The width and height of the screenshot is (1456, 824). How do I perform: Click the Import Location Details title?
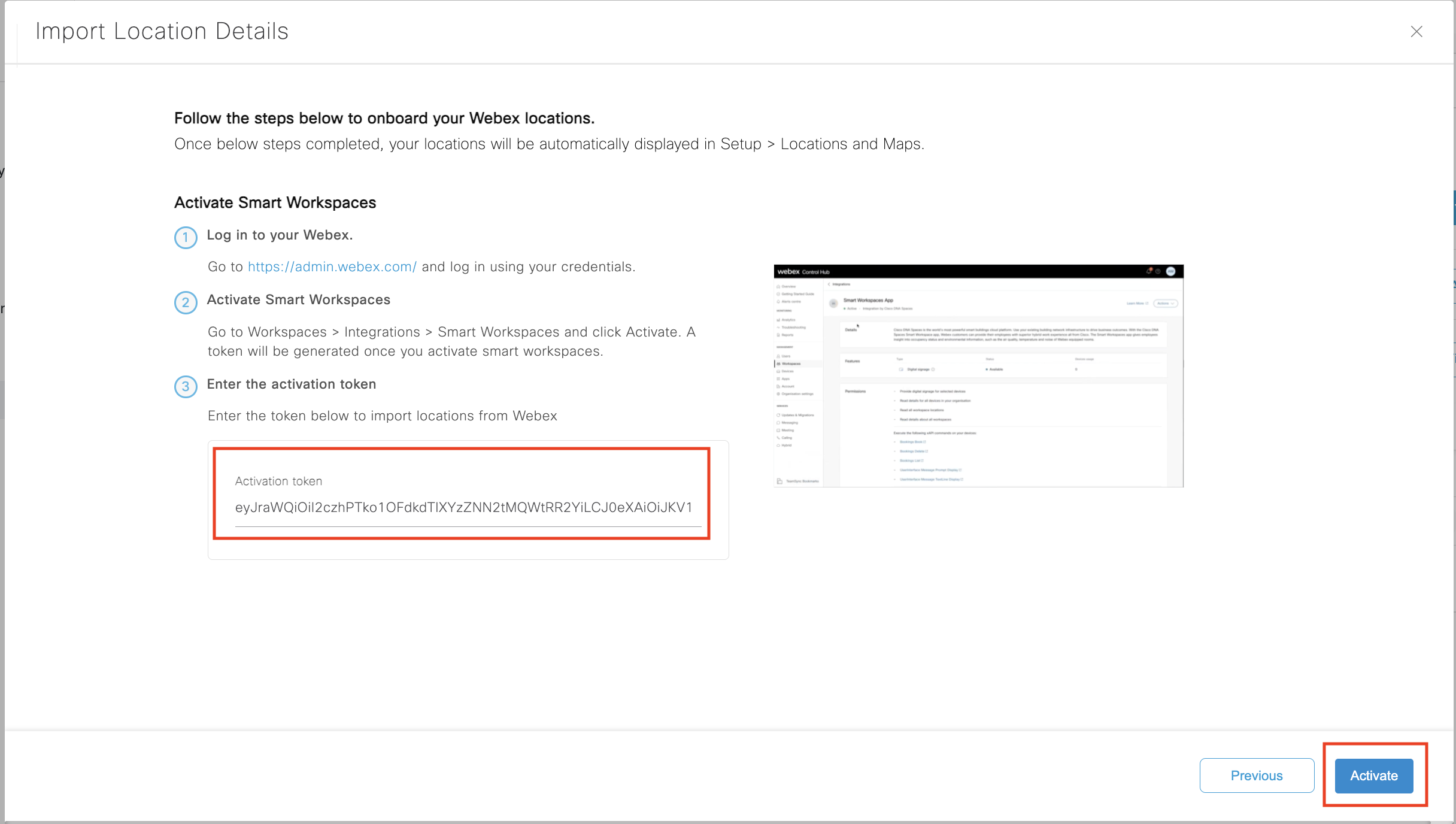[x=162, y=32]
